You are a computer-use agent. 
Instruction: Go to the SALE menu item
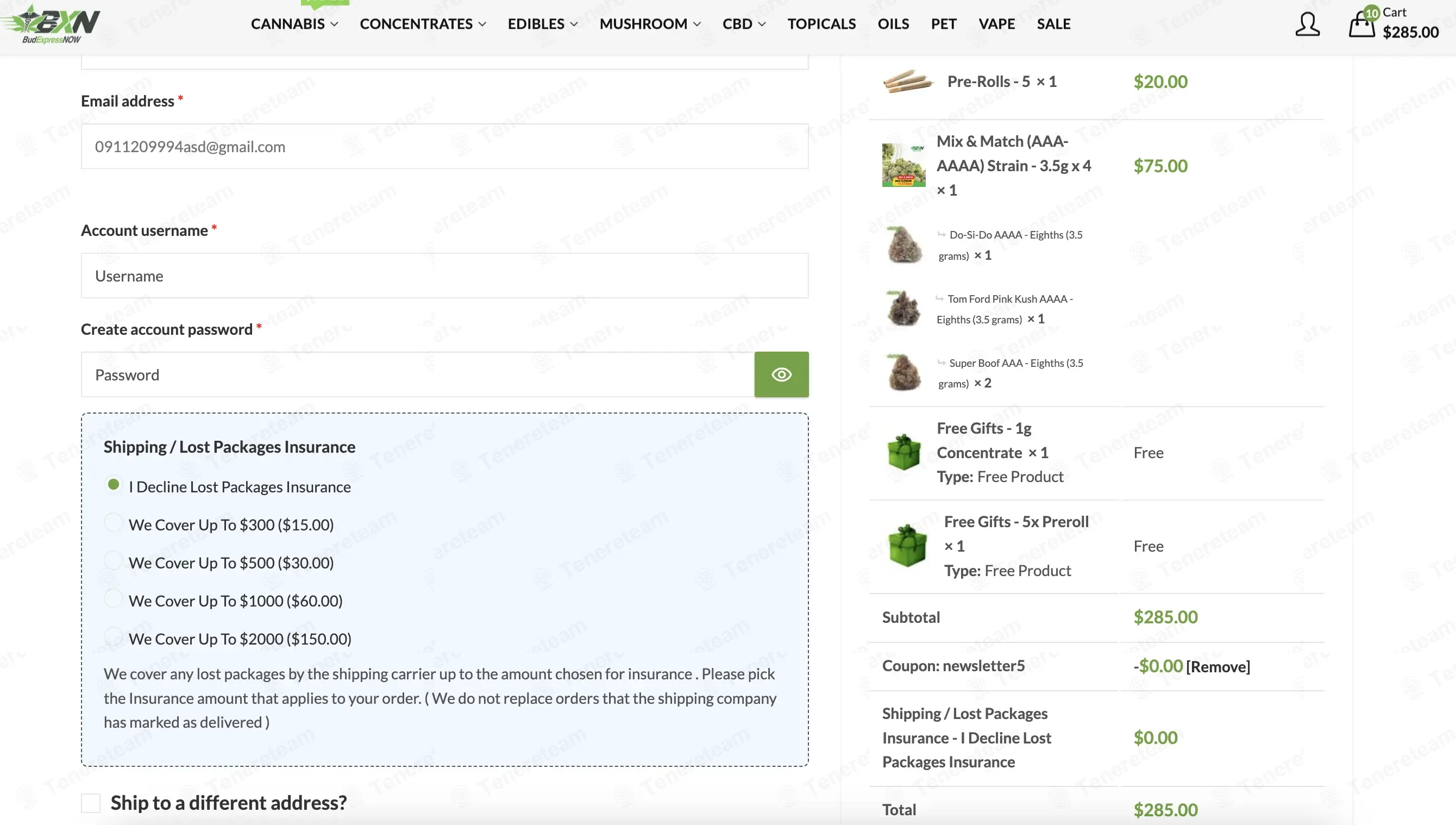click(x=1053, y=24)
